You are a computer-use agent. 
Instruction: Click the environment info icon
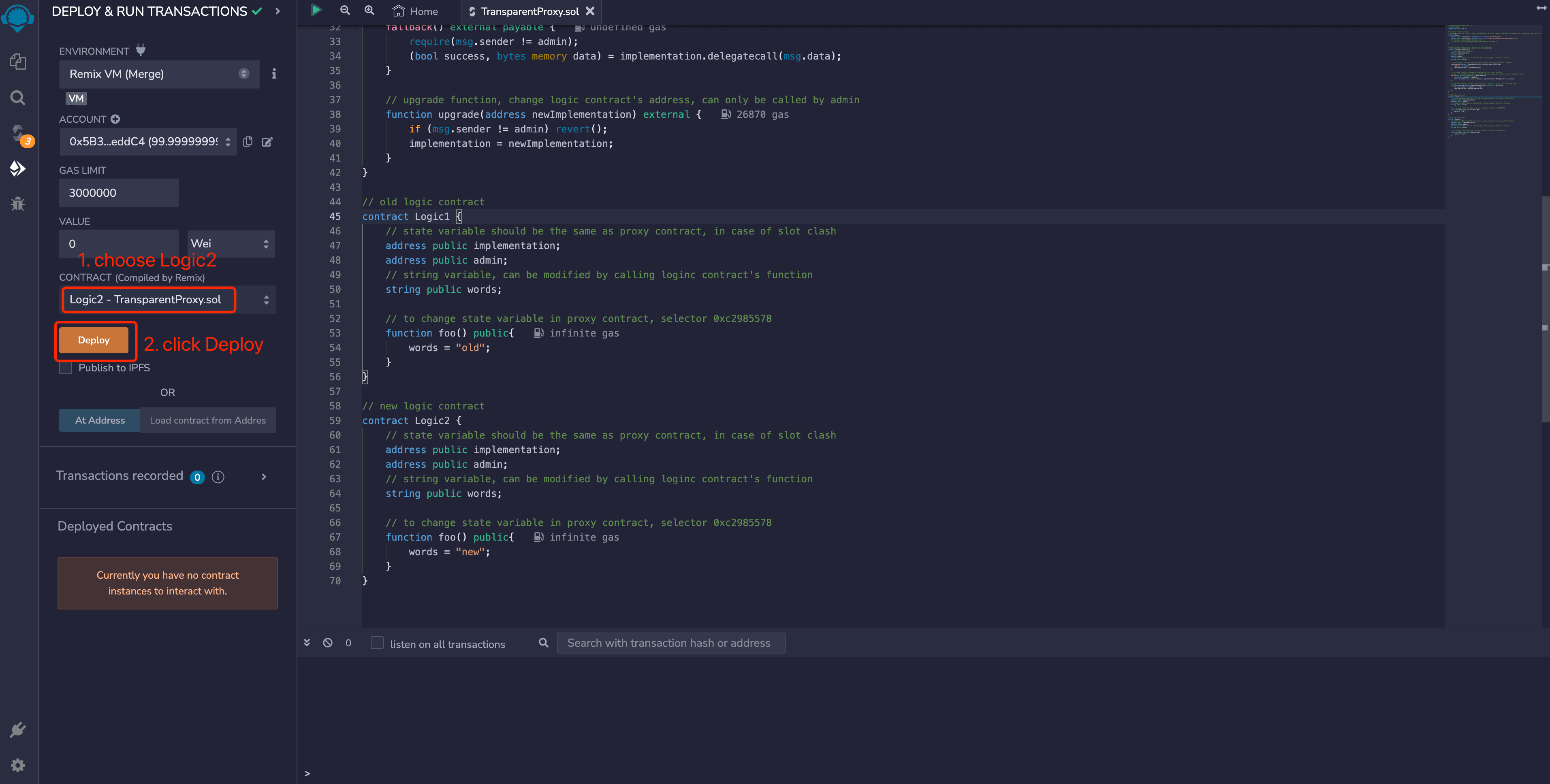(274, 73)
